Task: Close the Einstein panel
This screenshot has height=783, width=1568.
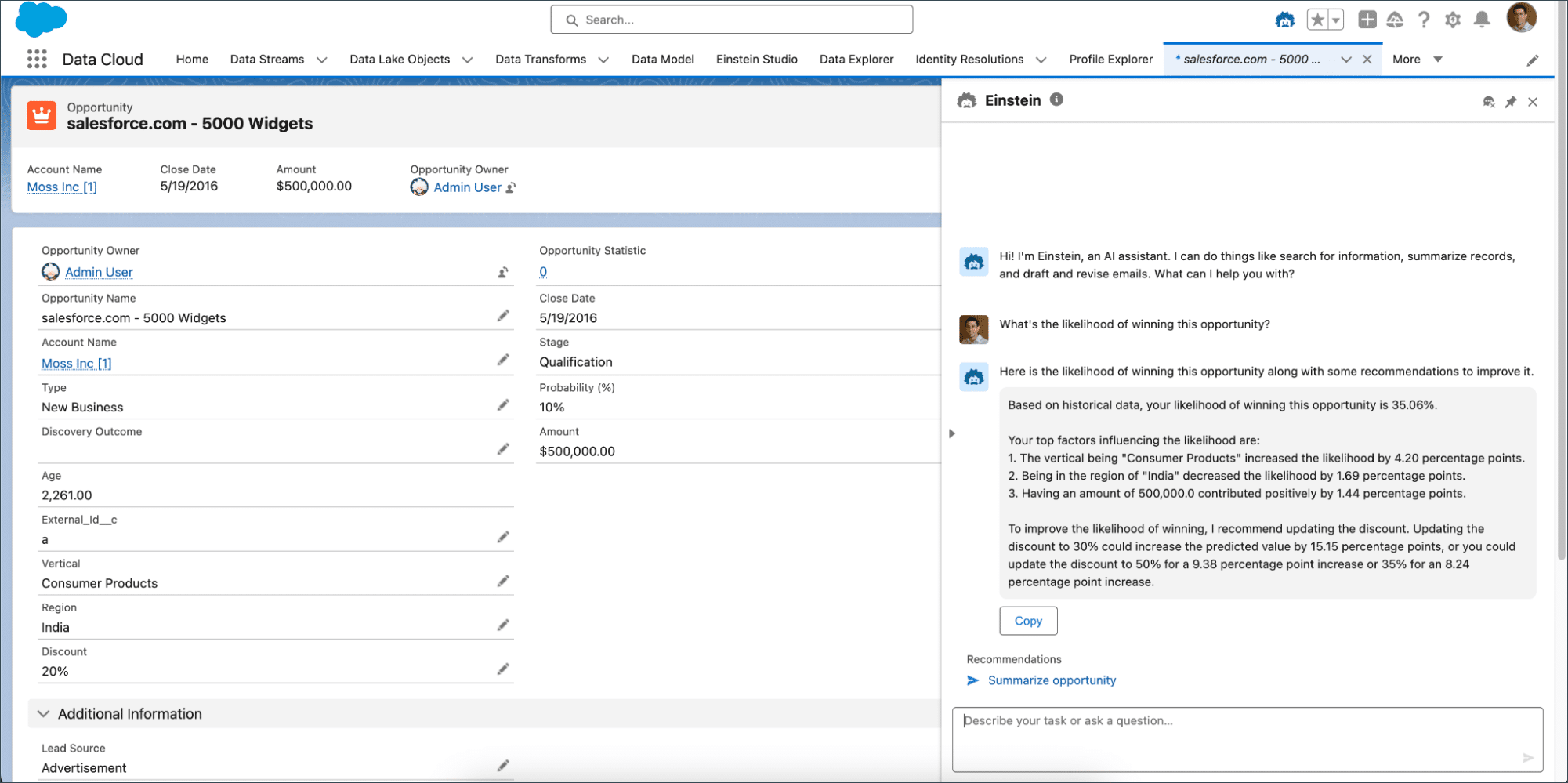Action: [x=1533, y=102]
